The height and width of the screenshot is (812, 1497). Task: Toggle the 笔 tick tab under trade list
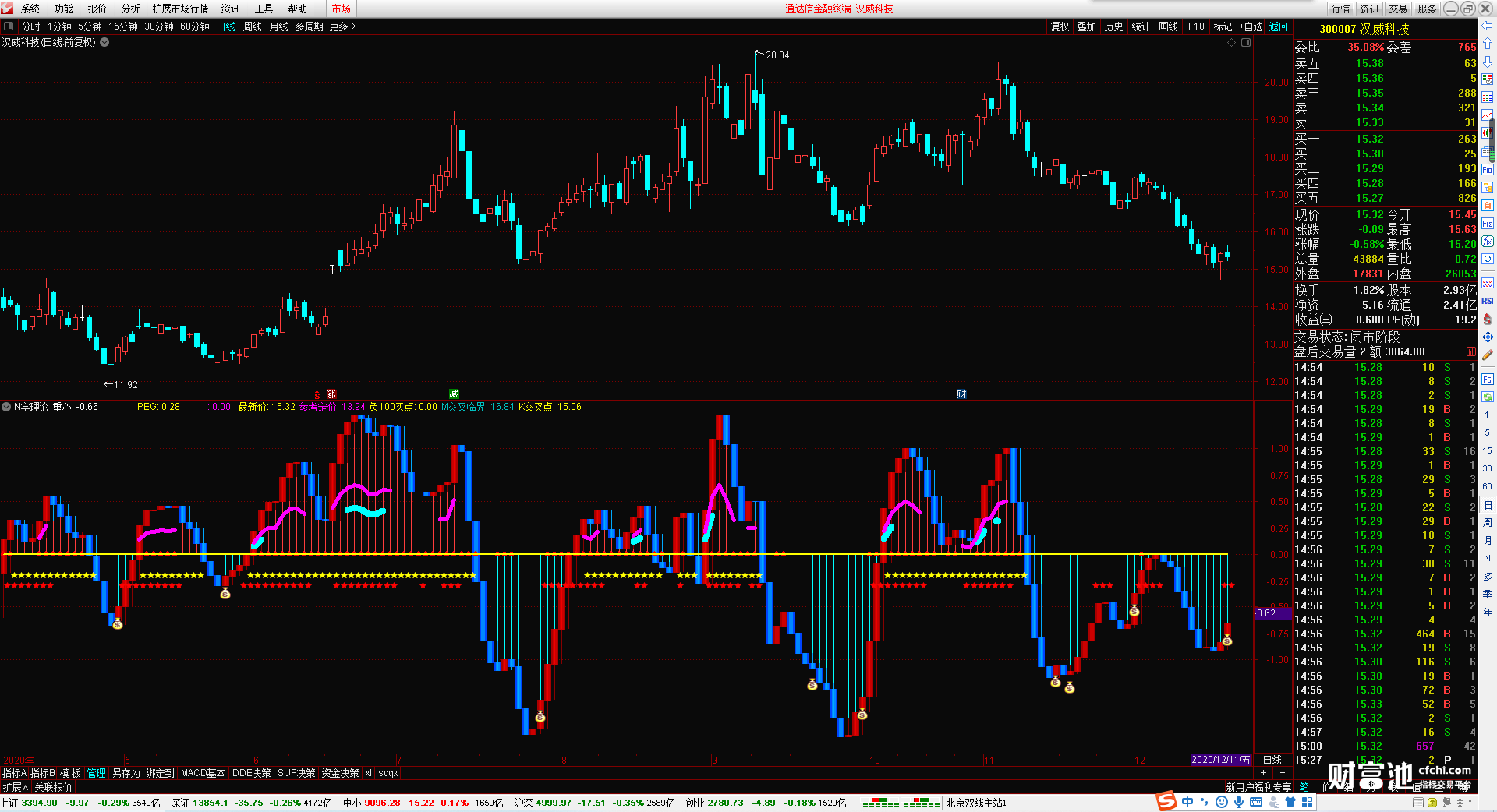1304,787
